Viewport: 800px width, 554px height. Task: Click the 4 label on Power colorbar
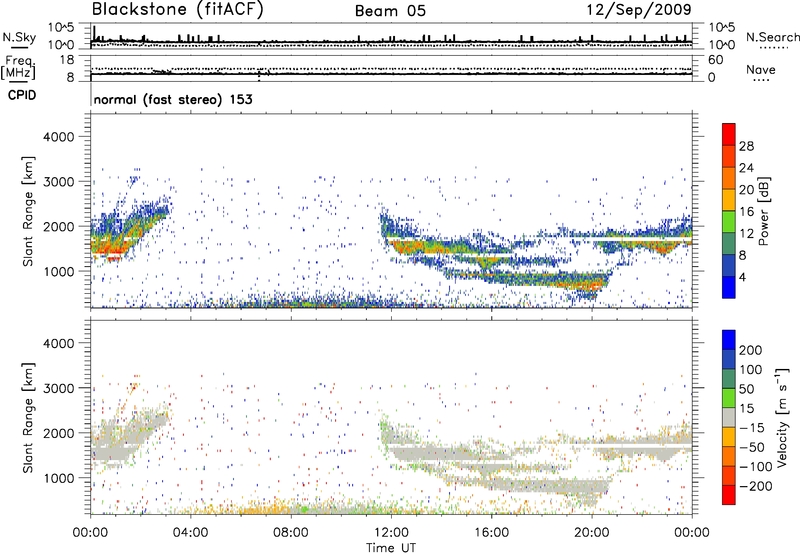[743, 277]
